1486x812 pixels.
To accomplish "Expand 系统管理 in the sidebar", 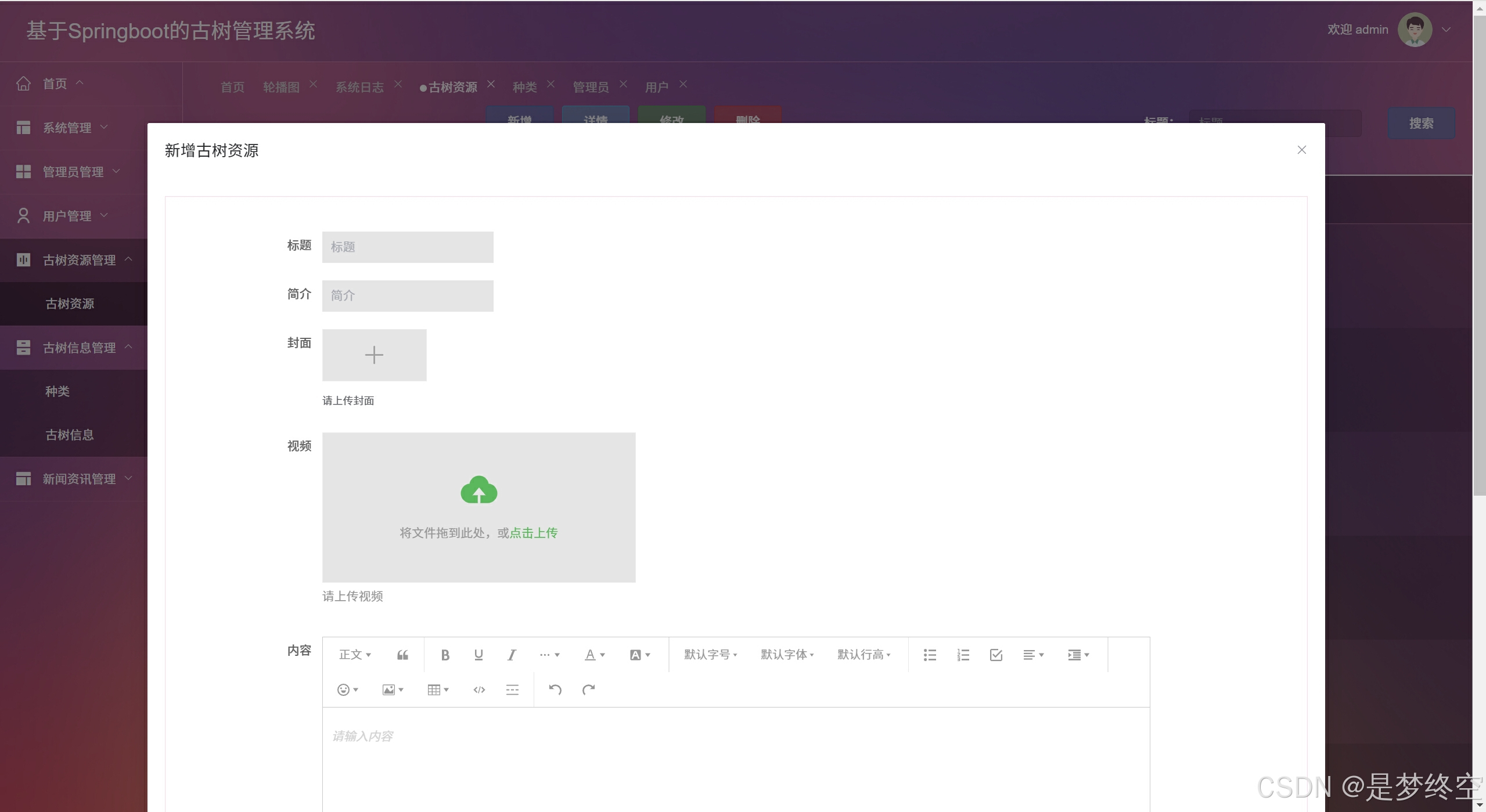I will click(x=74, y=128).
